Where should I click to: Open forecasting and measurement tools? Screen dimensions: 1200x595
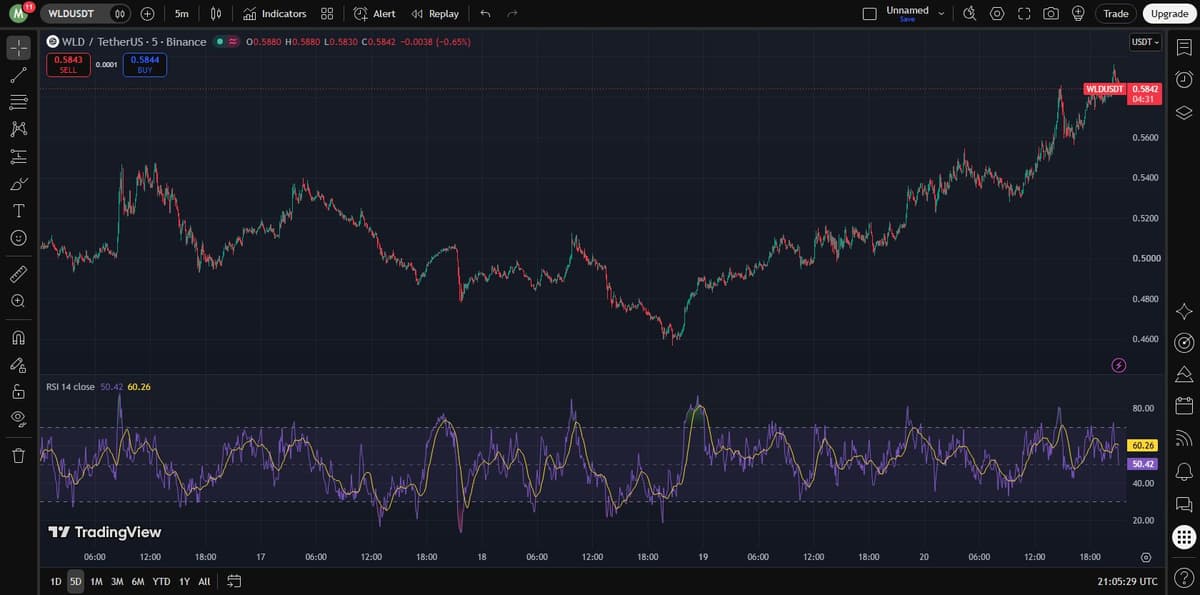[18, 156]
